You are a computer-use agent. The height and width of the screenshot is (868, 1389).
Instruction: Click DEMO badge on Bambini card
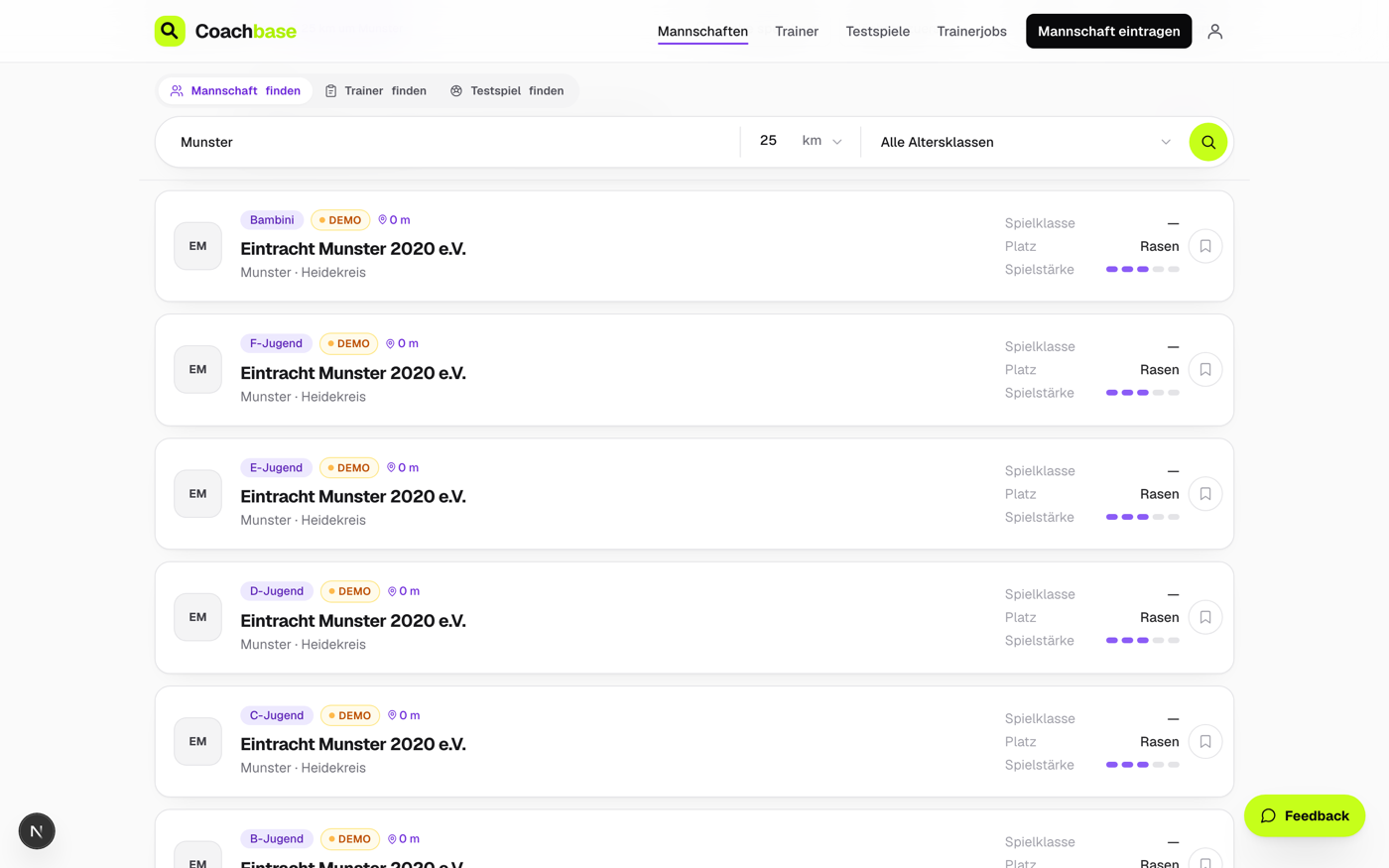(340, 220)
